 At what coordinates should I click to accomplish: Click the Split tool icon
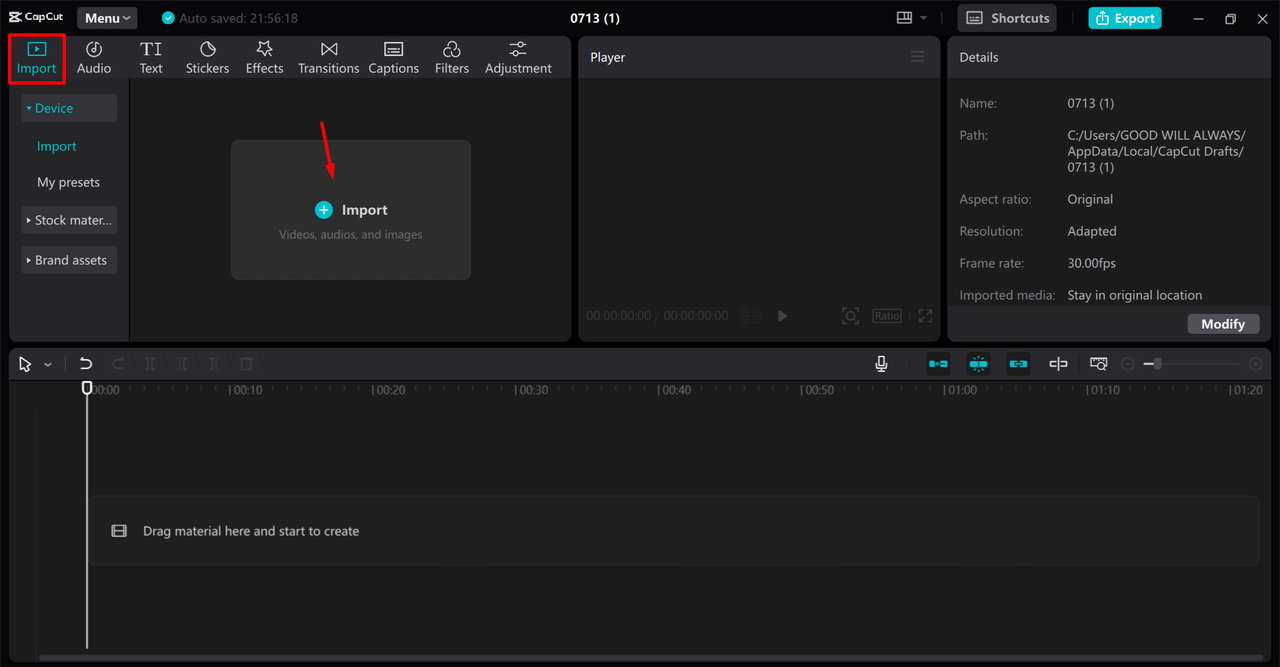pyautogui.click(x=150, y=364)
